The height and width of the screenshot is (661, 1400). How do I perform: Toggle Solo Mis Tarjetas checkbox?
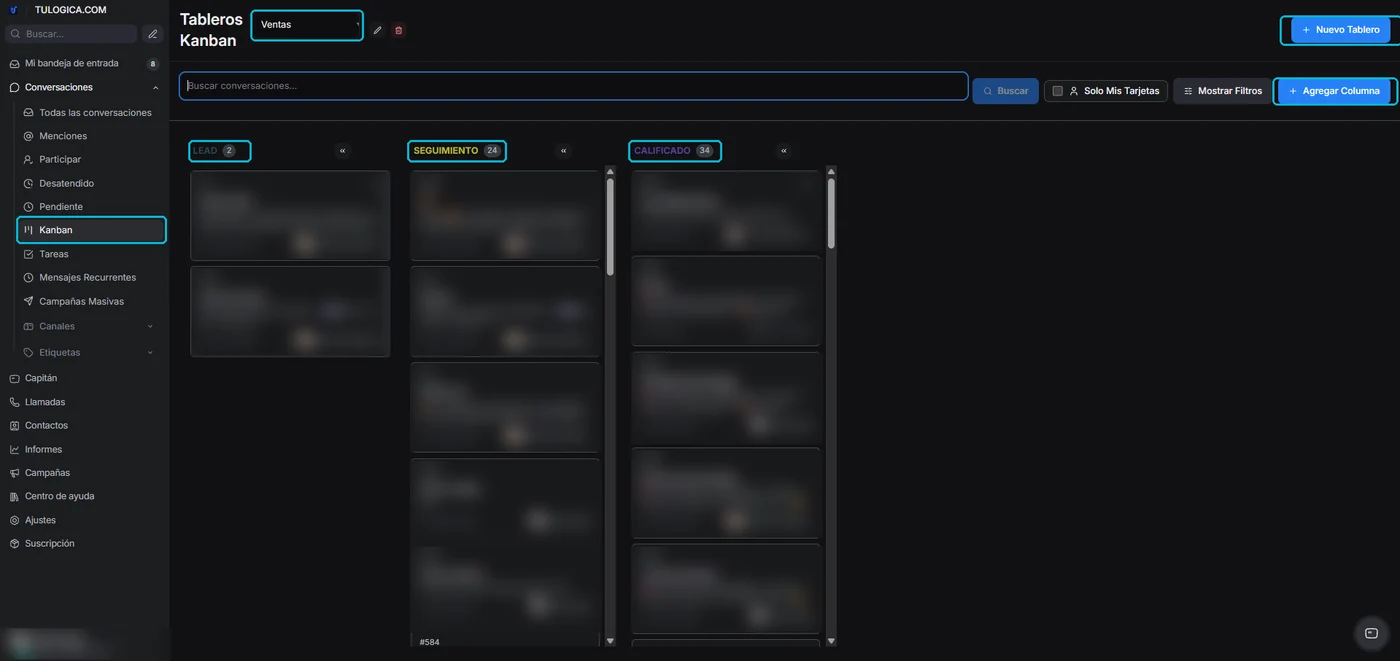pos(1058,91)
